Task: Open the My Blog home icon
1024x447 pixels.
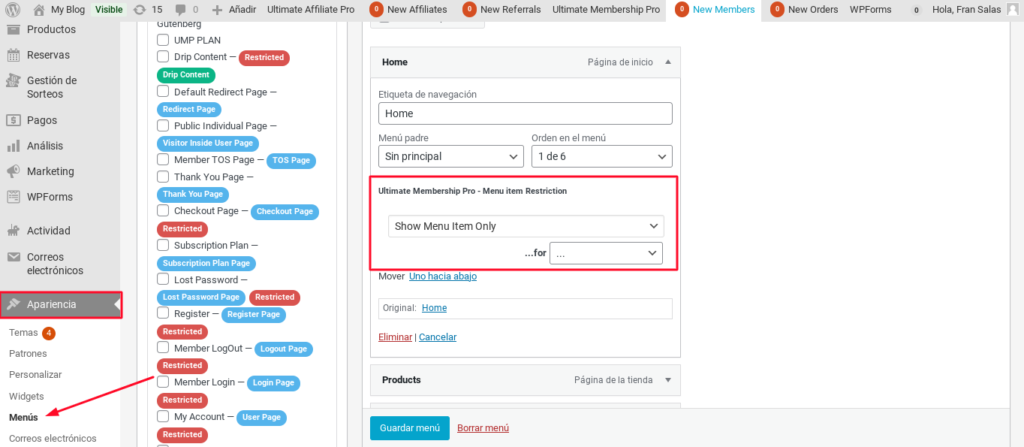Action: click(39, 10)
